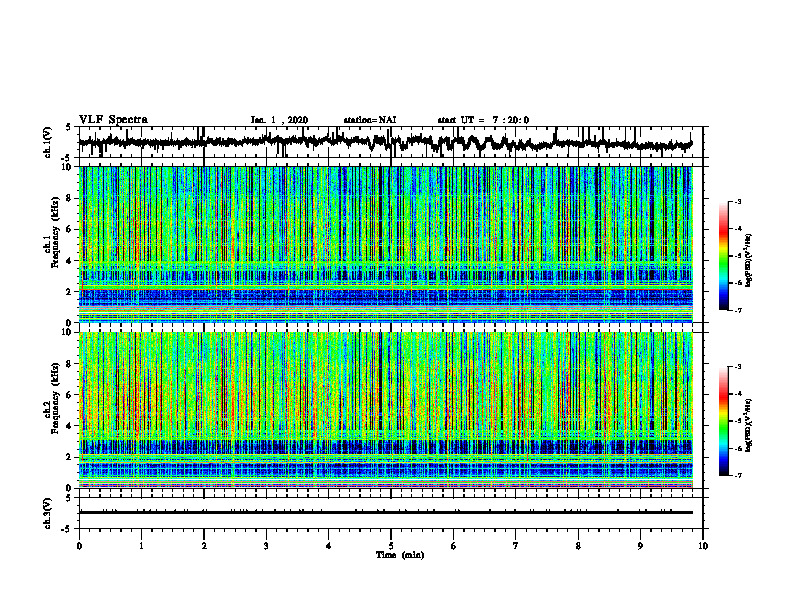792x612 pixels.
Task: Click the "Time (min)" axis title
Action: [400, 555]
